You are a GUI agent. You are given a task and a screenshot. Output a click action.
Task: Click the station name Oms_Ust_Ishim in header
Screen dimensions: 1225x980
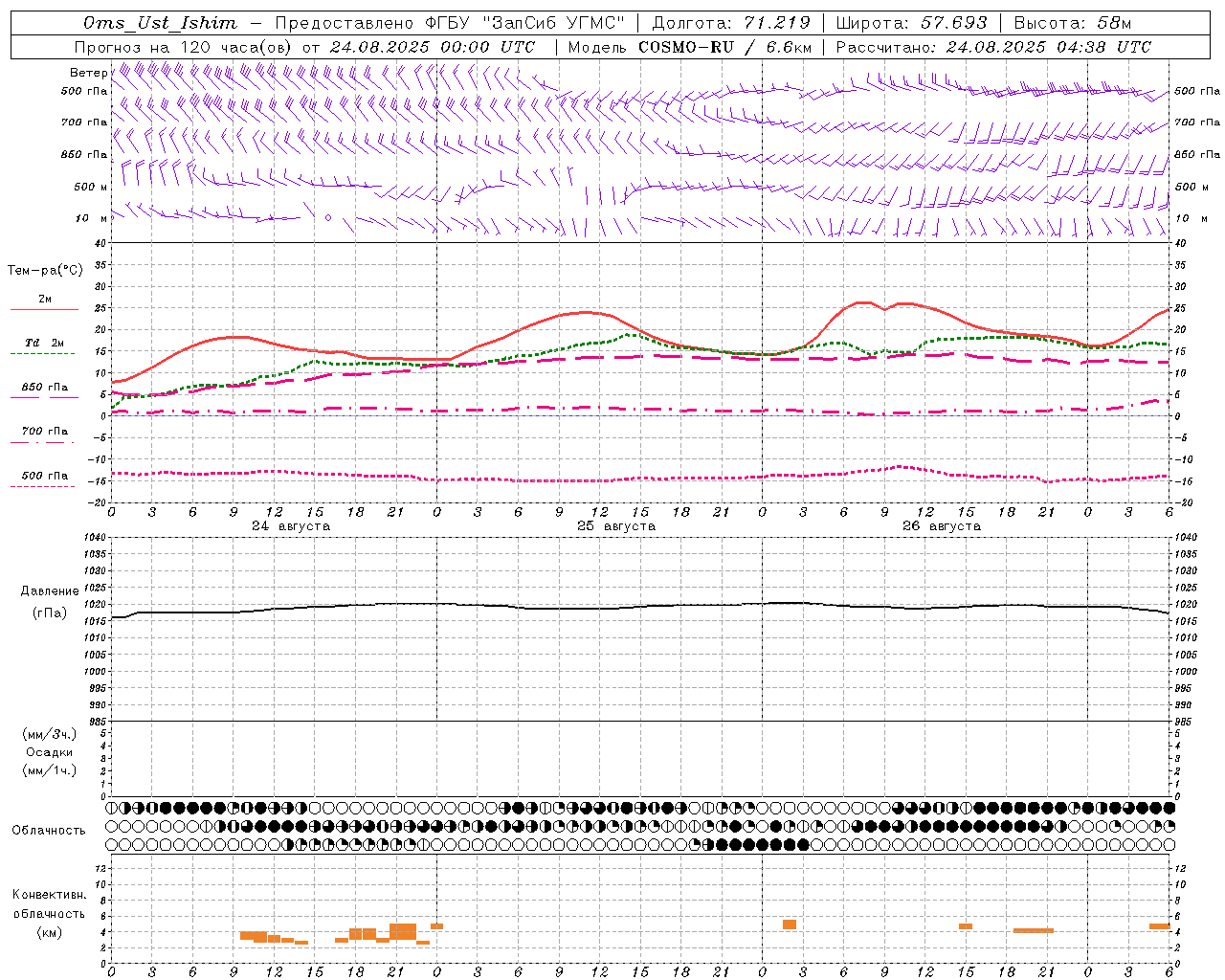[x=160, y=23]
